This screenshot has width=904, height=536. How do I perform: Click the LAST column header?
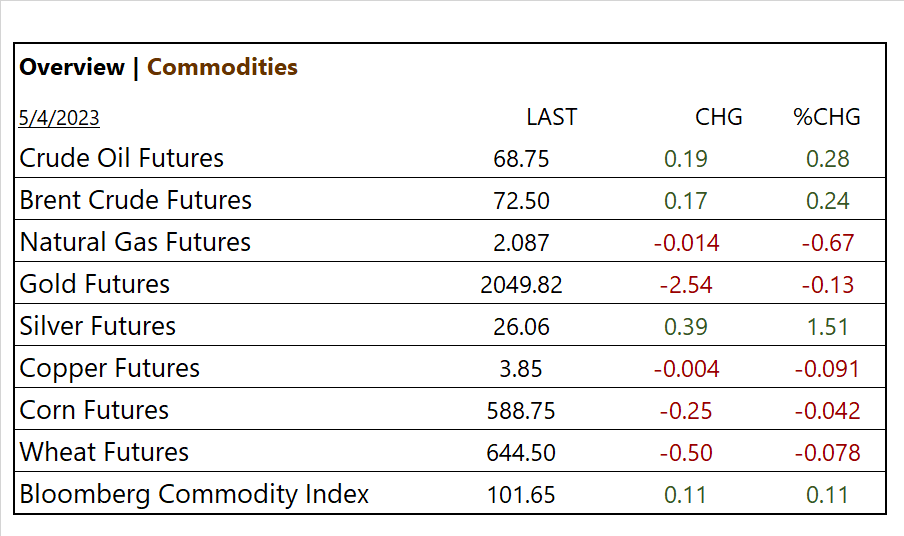(551, 117)
